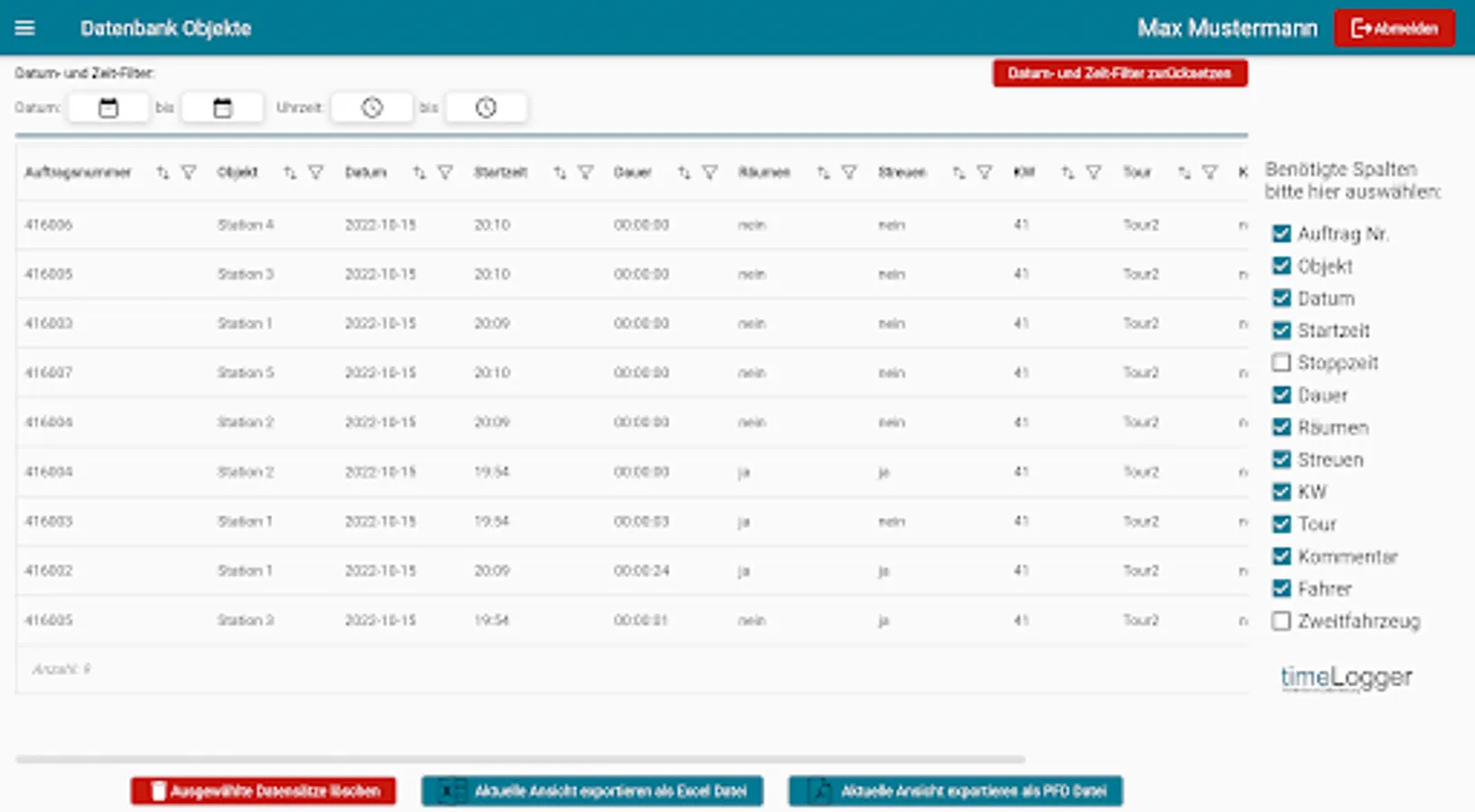Click the Streuen column header

coord(902,172)
